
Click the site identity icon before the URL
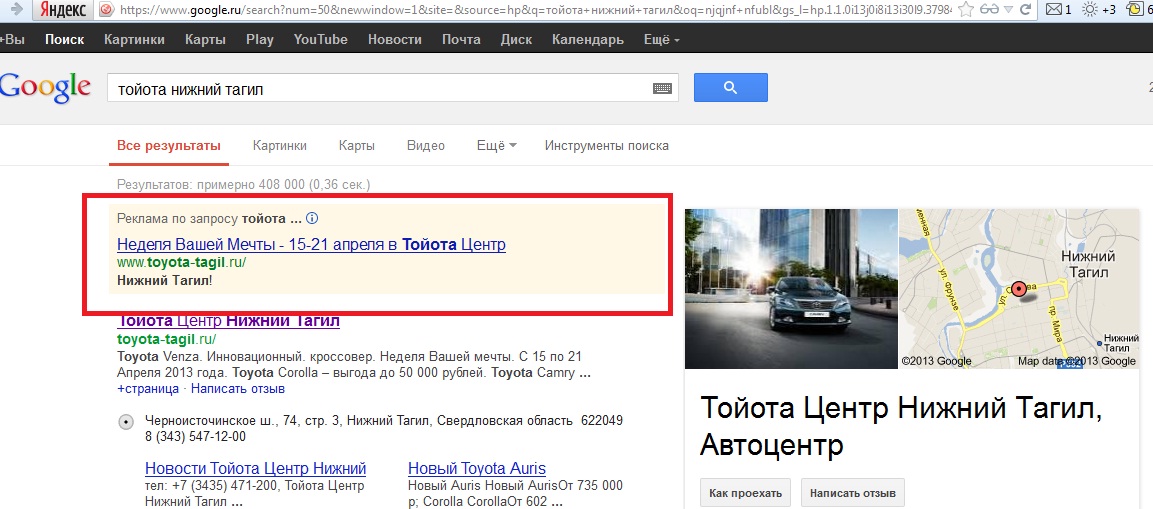[107, 10]
